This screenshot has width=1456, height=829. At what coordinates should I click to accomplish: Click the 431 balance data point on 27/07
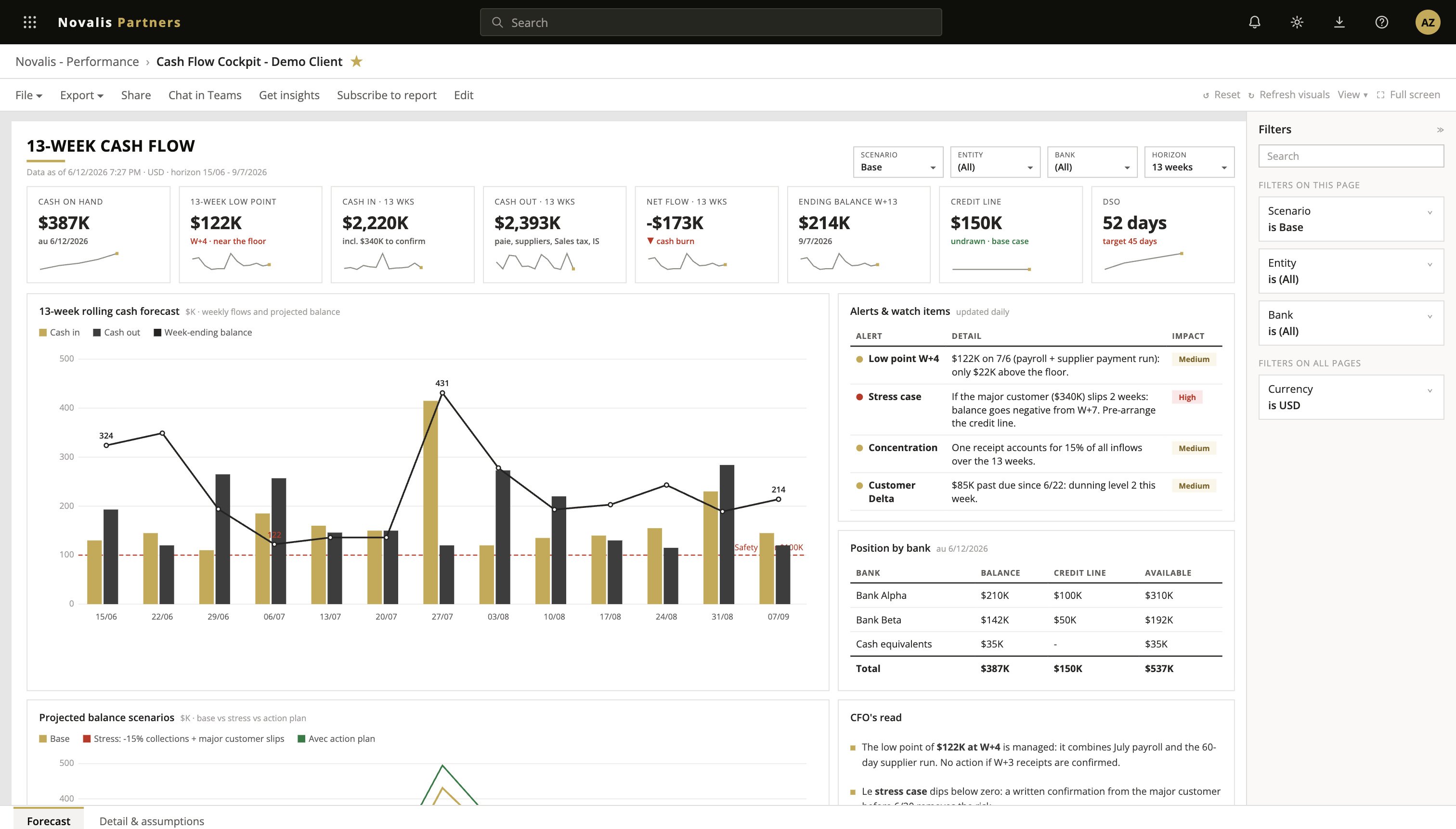pyautogui.click(x=442, y=393)
